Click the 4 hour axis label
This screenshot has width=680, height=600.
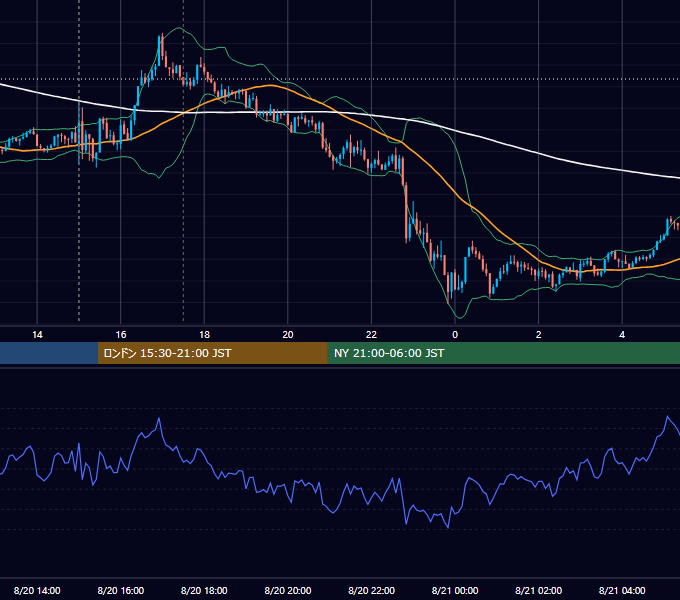coord(622,335)
